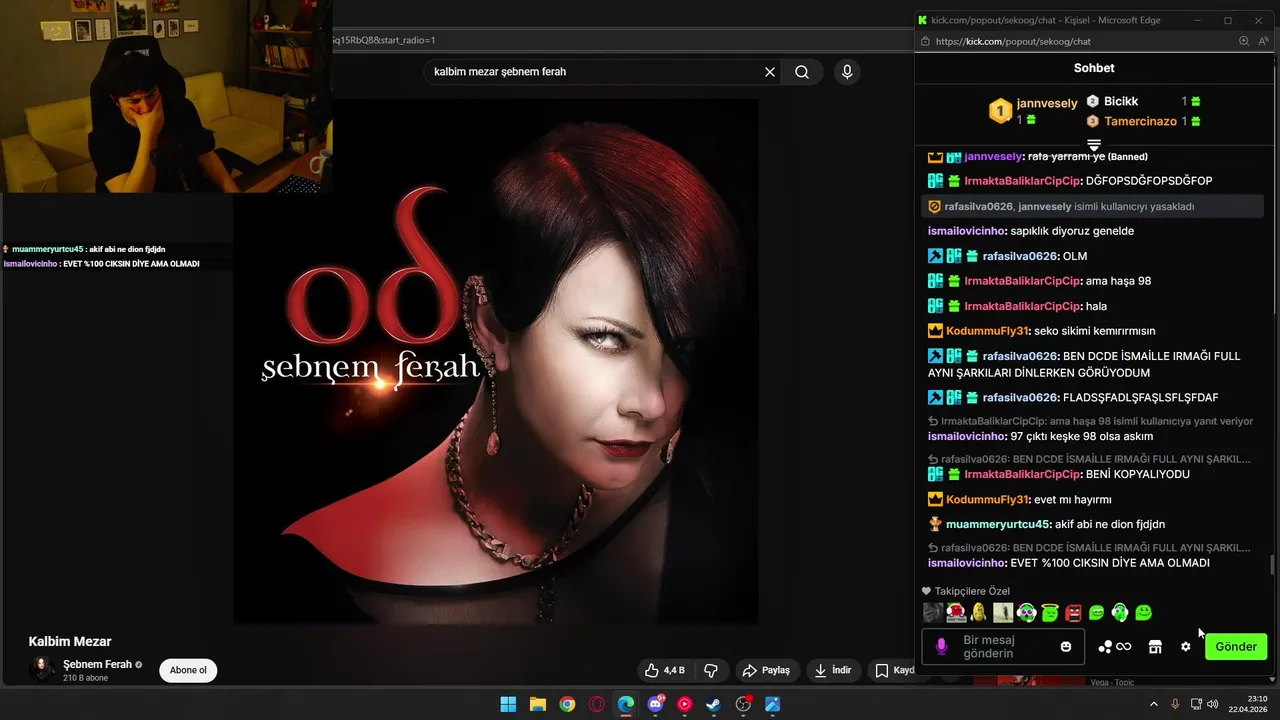This screenshot has height=720, width=1280.
Task: Open KodummuFly31's profile from 'seko' message
Action: [987, 331]
